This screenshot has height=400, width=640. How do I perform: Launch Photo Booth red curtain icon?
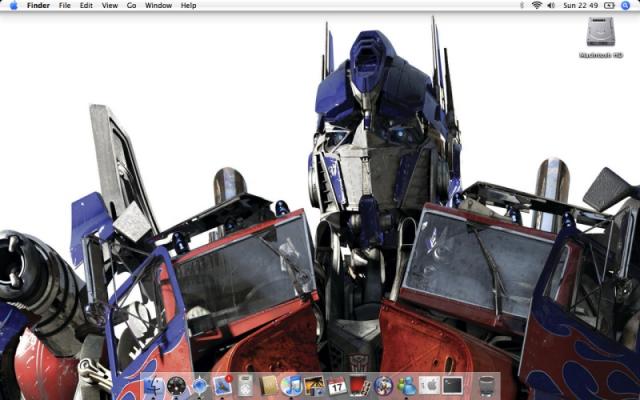(x=360, y=386)
